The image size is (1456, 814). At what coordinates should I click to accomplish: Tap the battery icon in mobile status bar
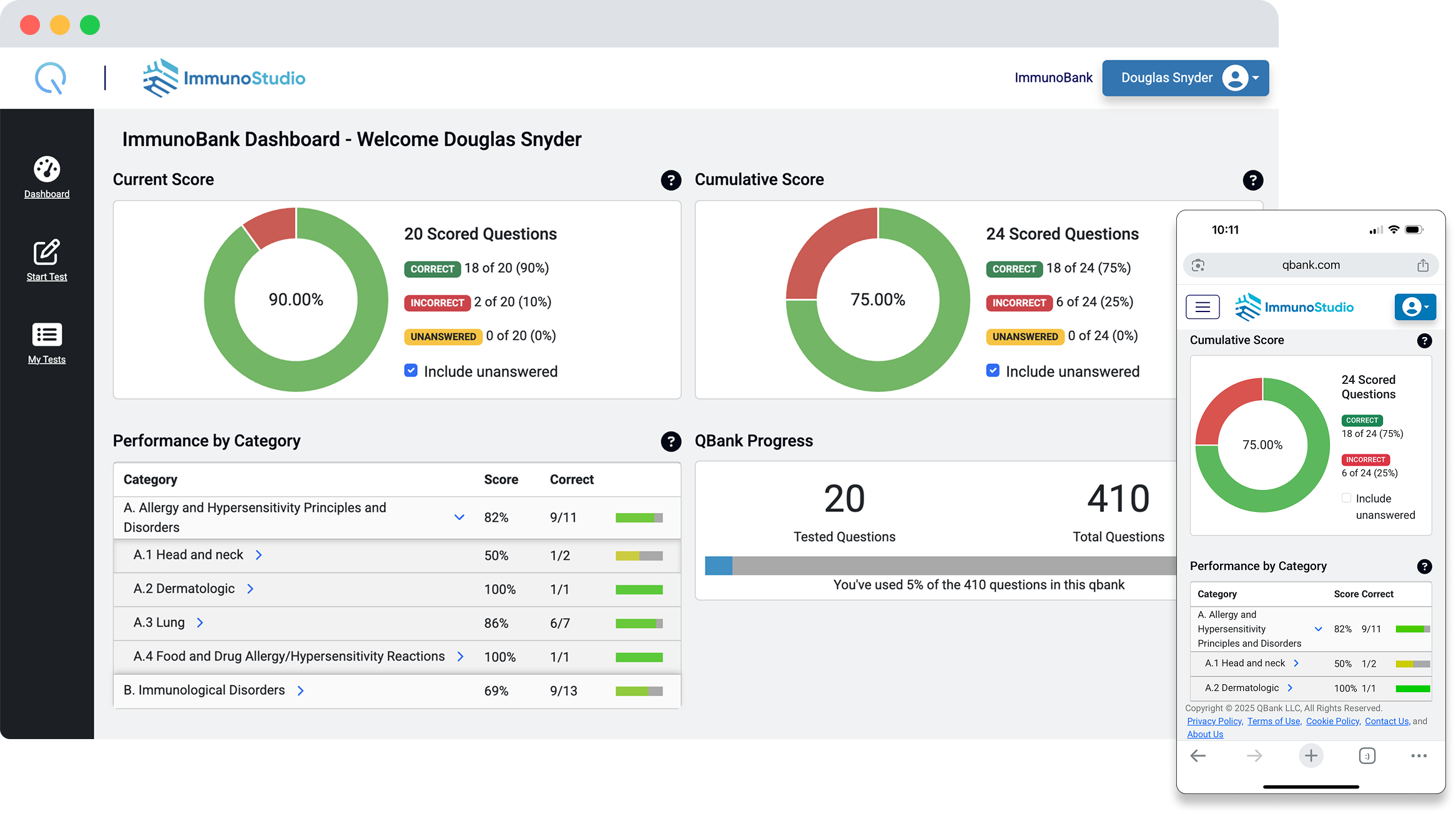tap(1414, 230)
